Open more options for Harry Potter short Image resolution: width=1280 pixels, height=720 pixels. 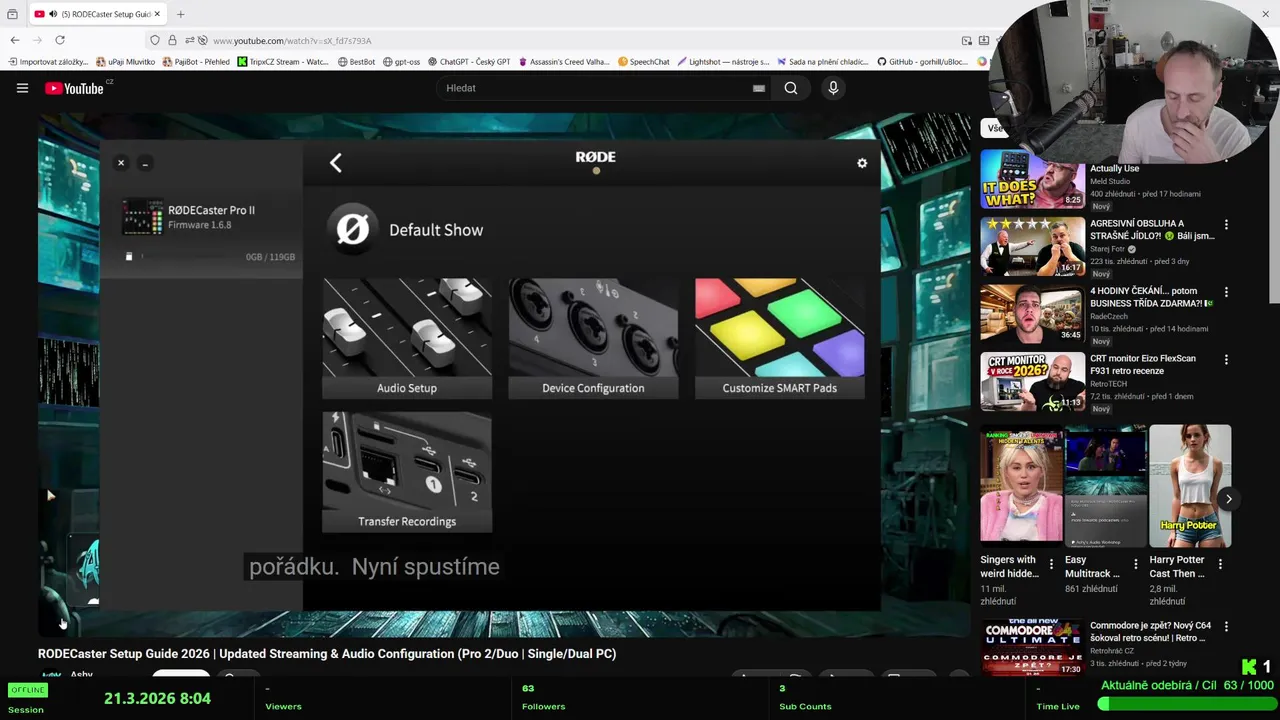pos(1220,564)
